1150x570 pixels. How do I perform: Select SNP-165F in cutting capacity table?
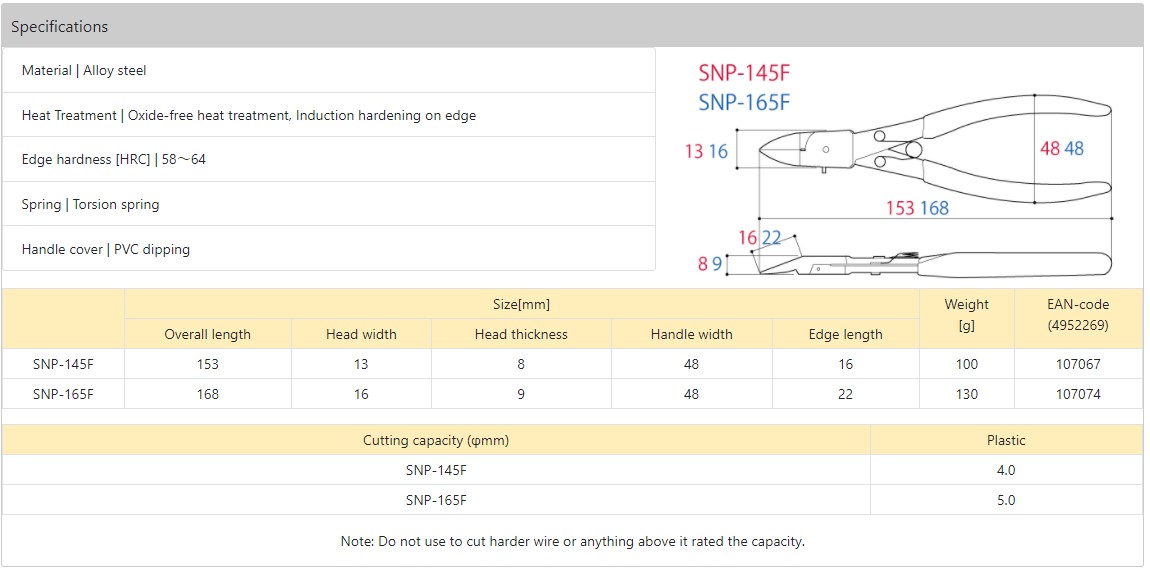(x=436, y=500)
